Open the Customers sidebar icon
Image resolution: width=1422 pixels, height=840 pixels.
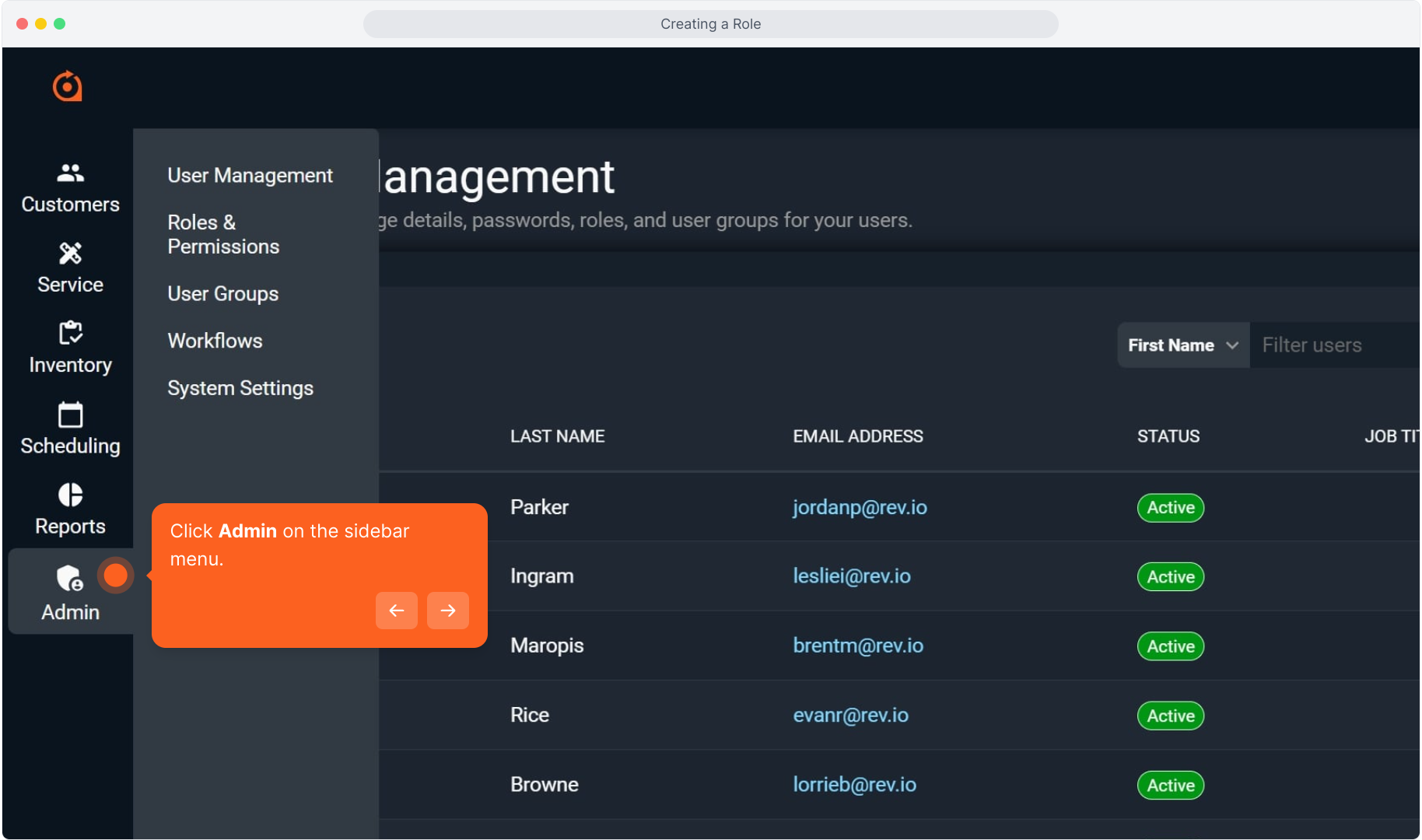pos(70,173)
